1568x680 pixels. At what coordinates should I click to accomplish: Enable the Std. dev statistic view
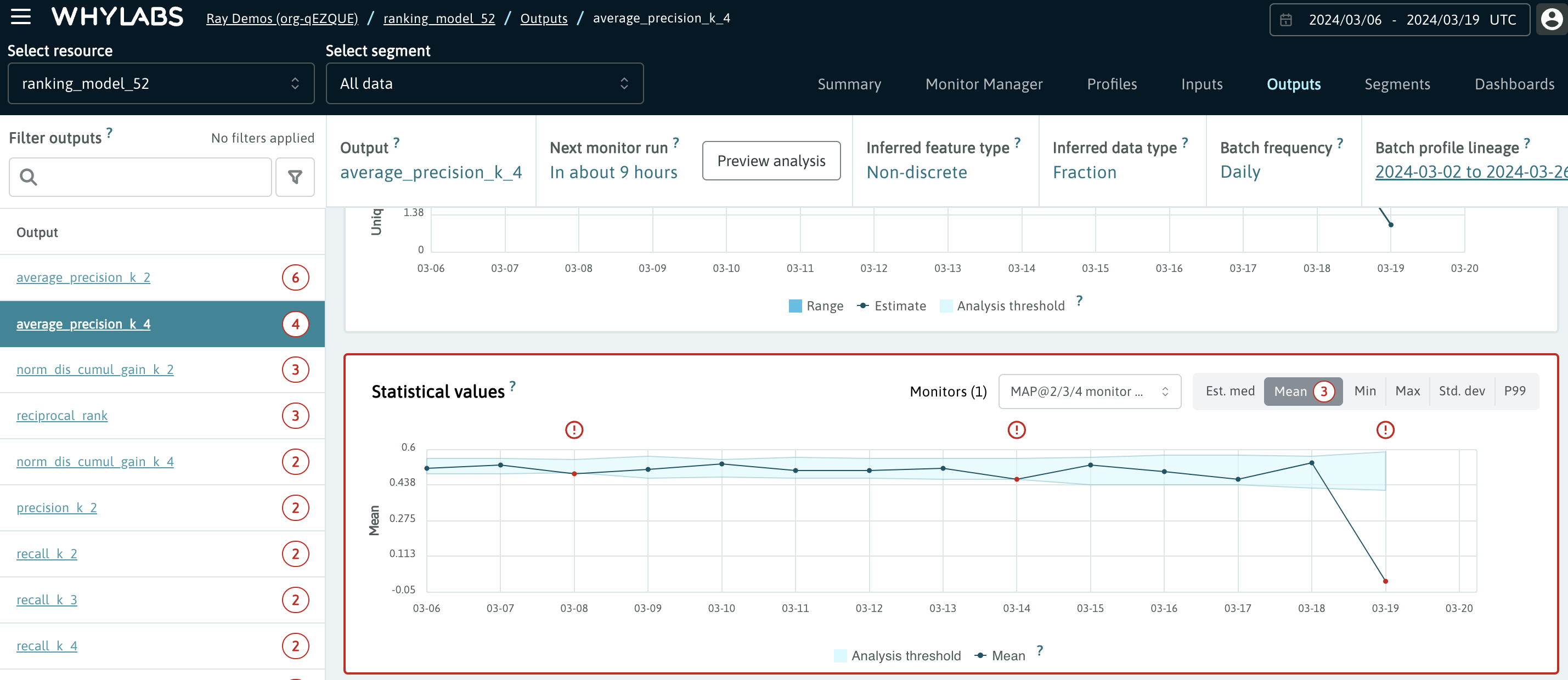pyautogui.click(x=1462, y=391)
